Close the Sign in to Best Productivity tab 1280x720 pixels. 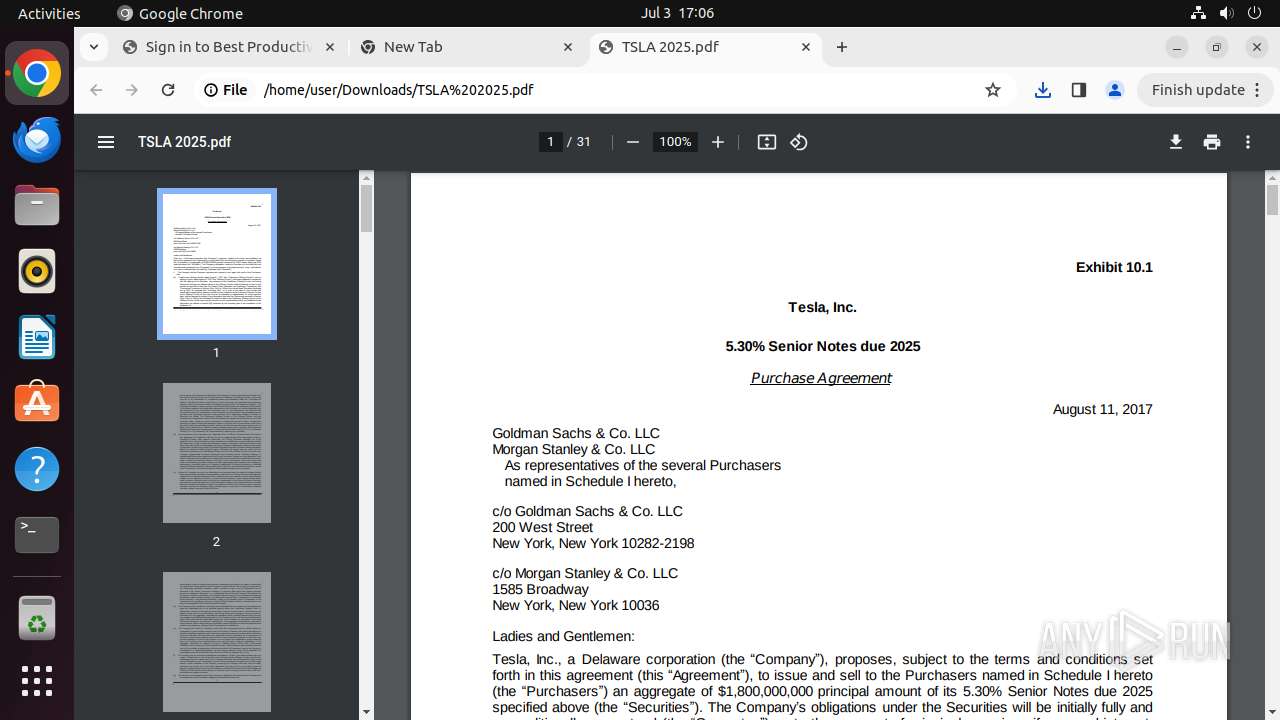point(330,47)
